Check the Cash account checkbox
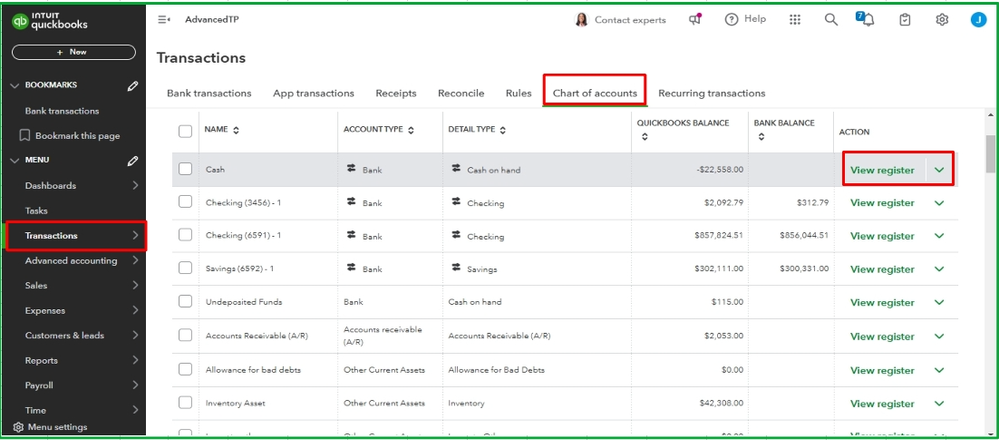Viewport: 999px width, 440px height. coord(185,169)
